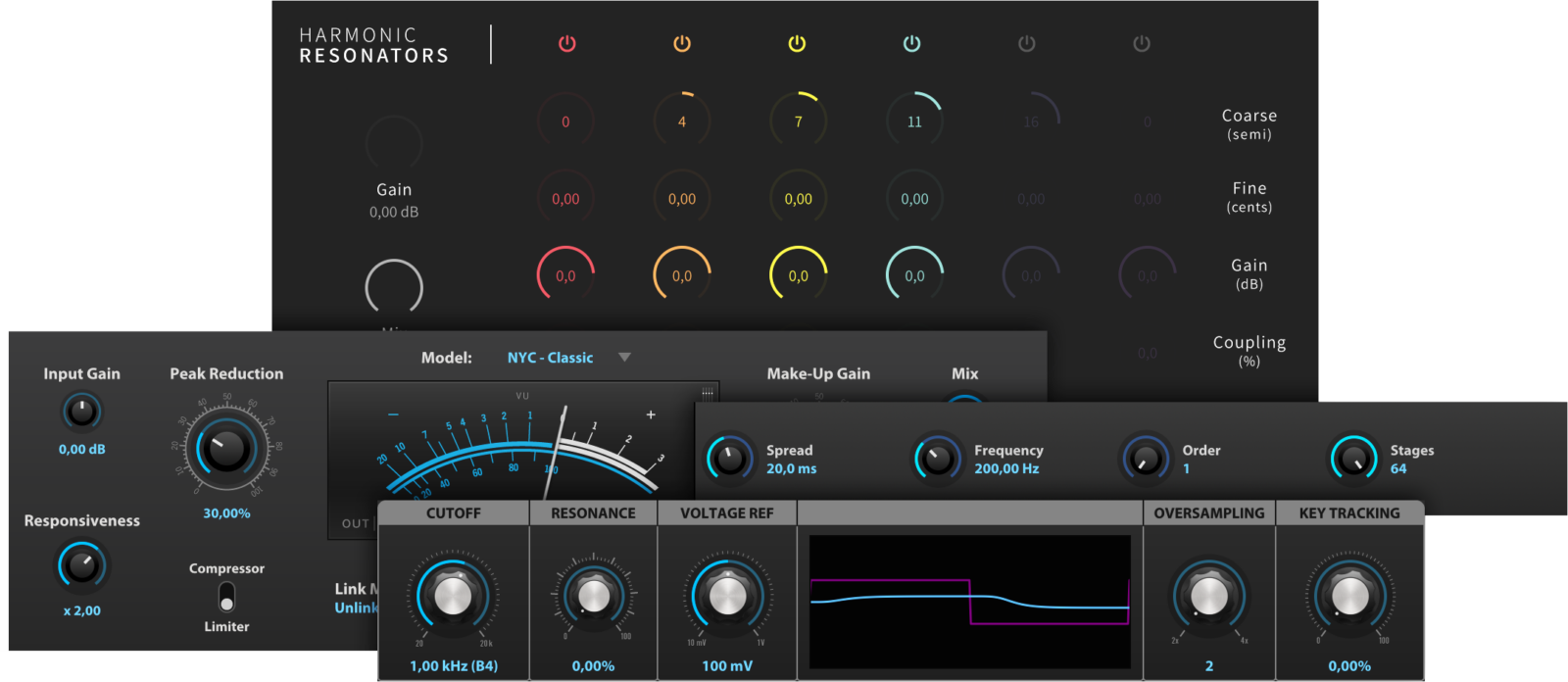Click the VU meter options grid icon
The width and height of the screenshot is (1568, 682).
(708, 392)
